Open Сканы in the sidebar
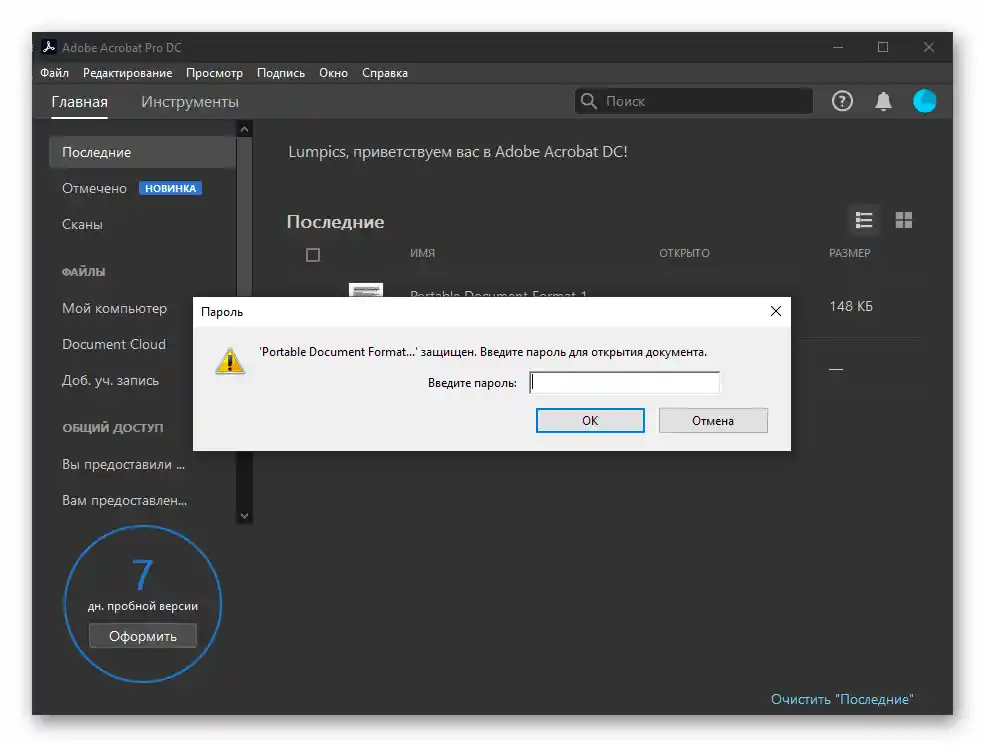985x747 pixels. 82,224
